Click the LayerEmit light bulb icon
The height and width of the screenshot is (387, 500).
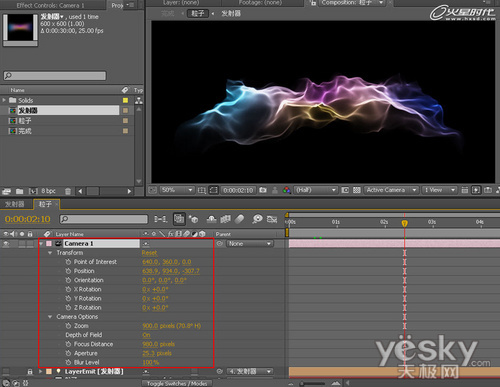(x=59, y=371)
